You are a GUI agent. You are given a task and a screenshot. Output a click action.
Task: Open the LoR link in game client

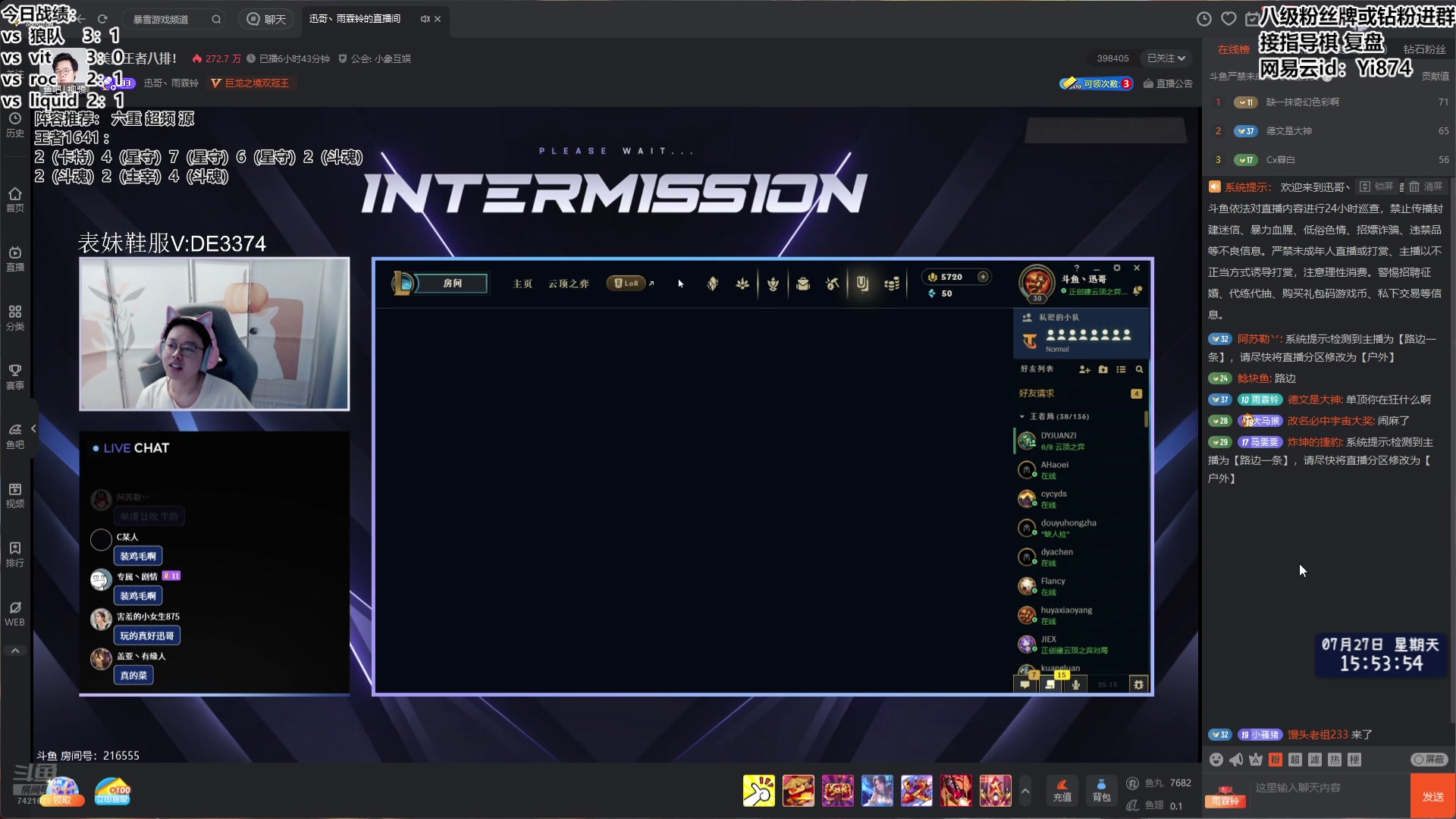(630, 284)
